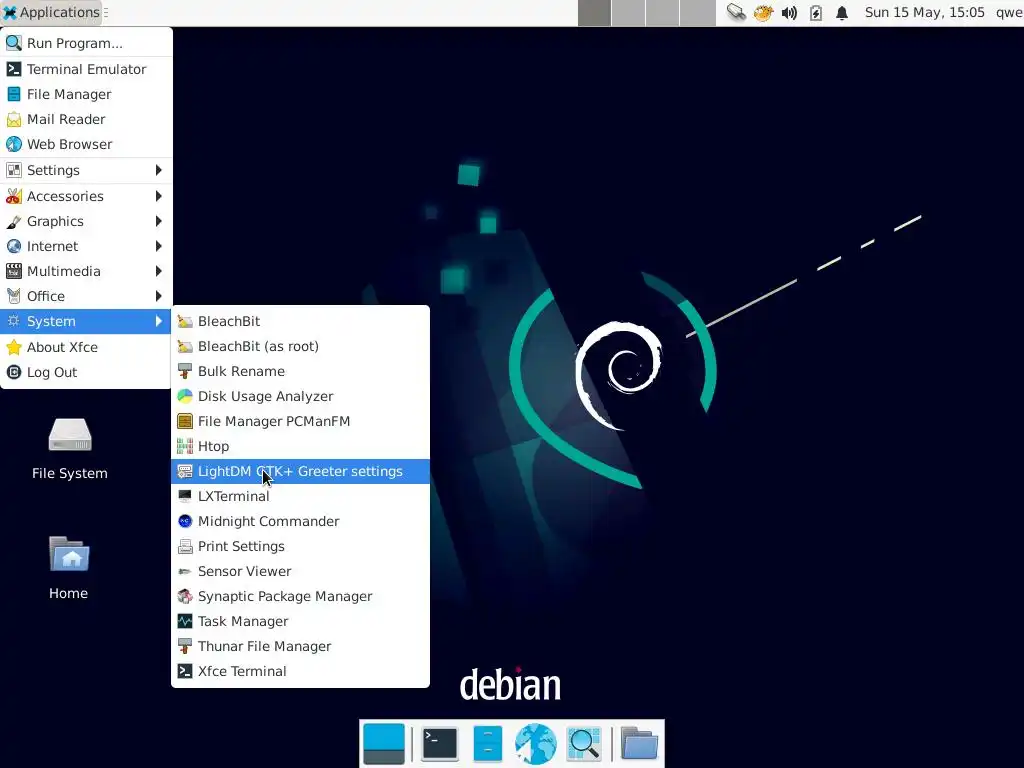Expand the Internet submenu

(x=86, y=246)
